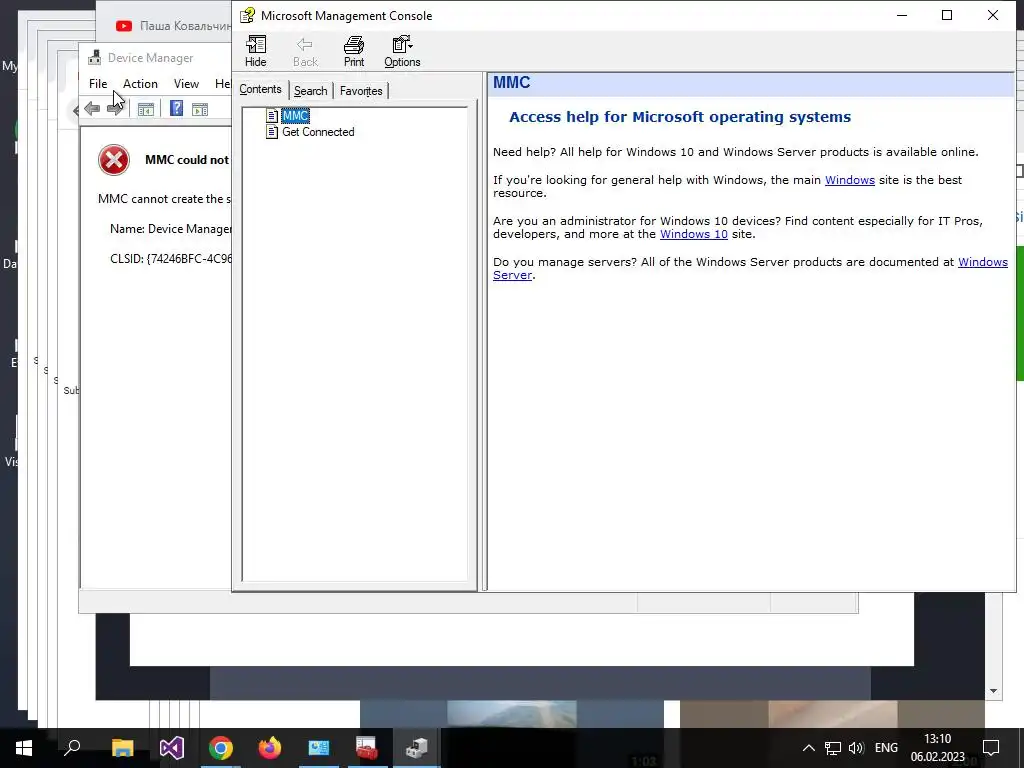Select the Contents tab
Viewport: 1024px width, 768px height.
pyautogui.click(x=261, y=89)
